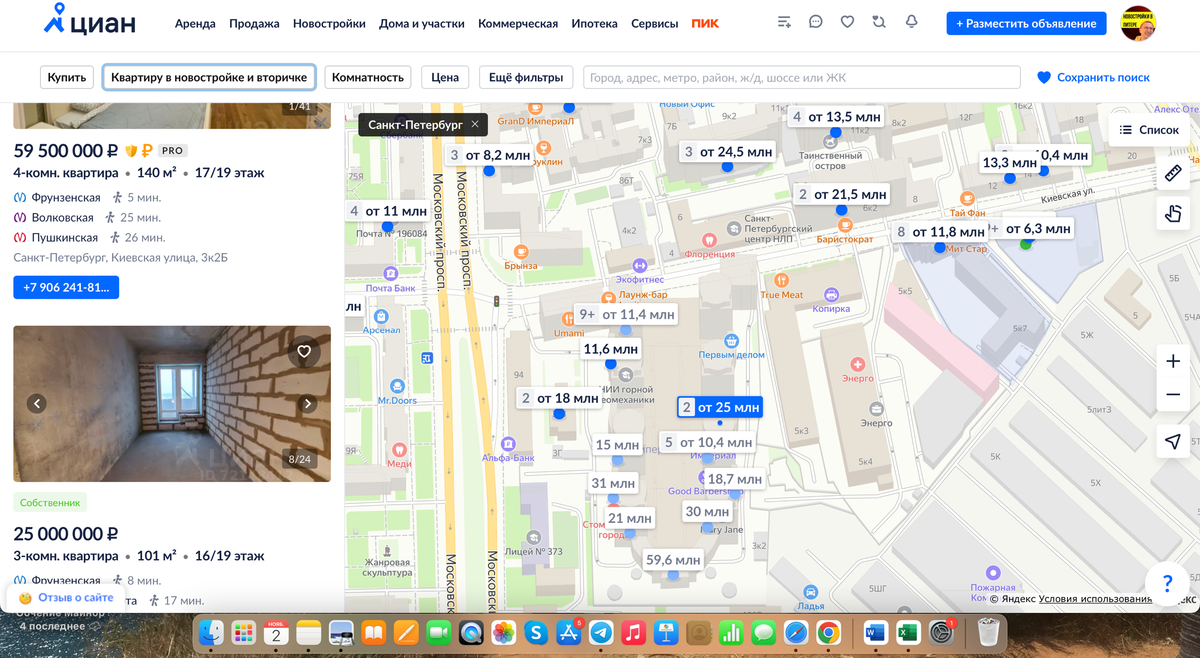Open Finder from the dock
The image size is (1200, 658).
click(x=211, y=632)
